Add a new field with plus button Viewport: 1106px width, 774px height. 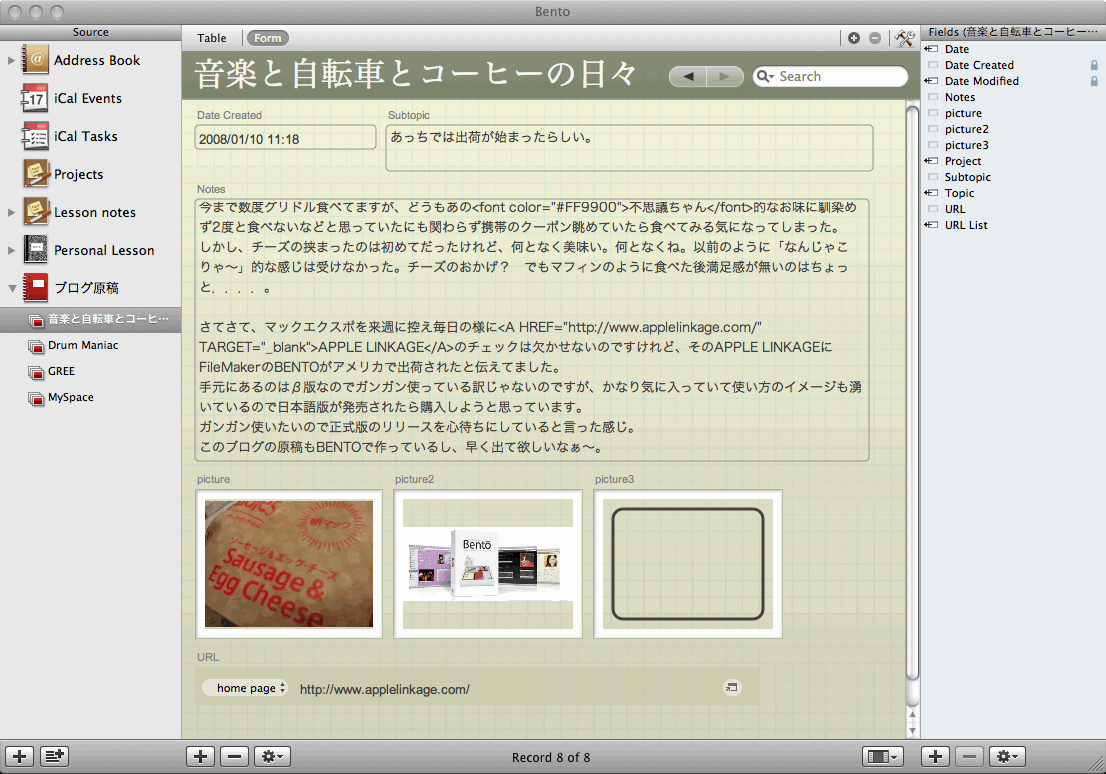coord(935,756)
